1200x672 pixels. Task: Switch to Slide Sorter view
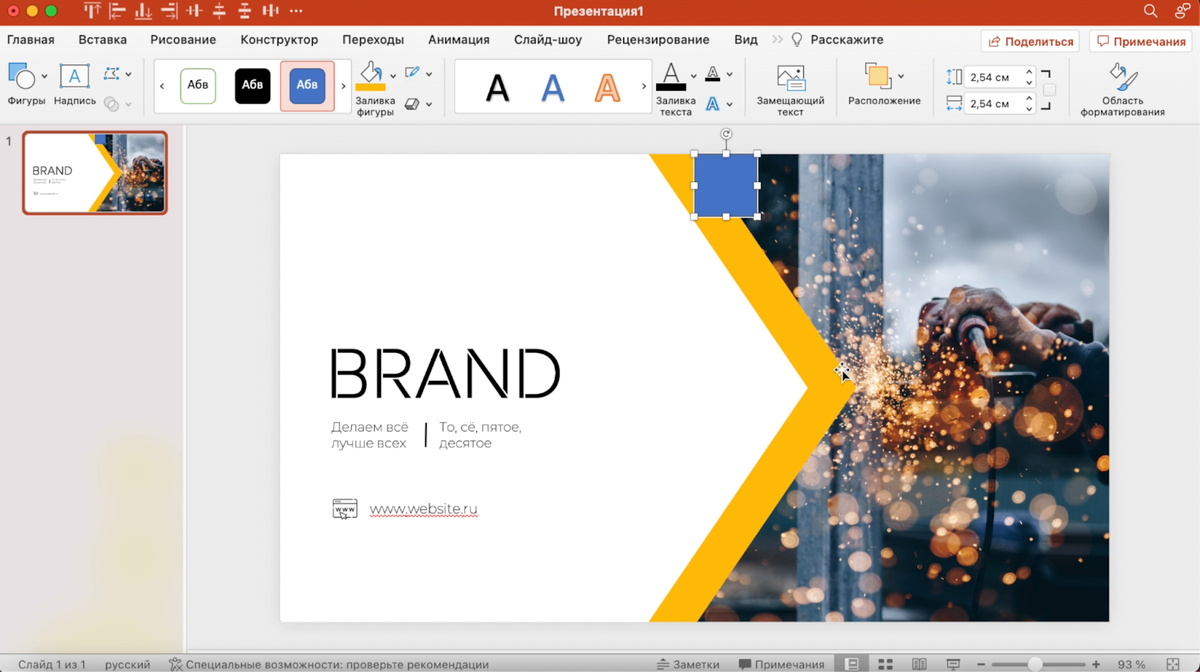tap(885, 664)
